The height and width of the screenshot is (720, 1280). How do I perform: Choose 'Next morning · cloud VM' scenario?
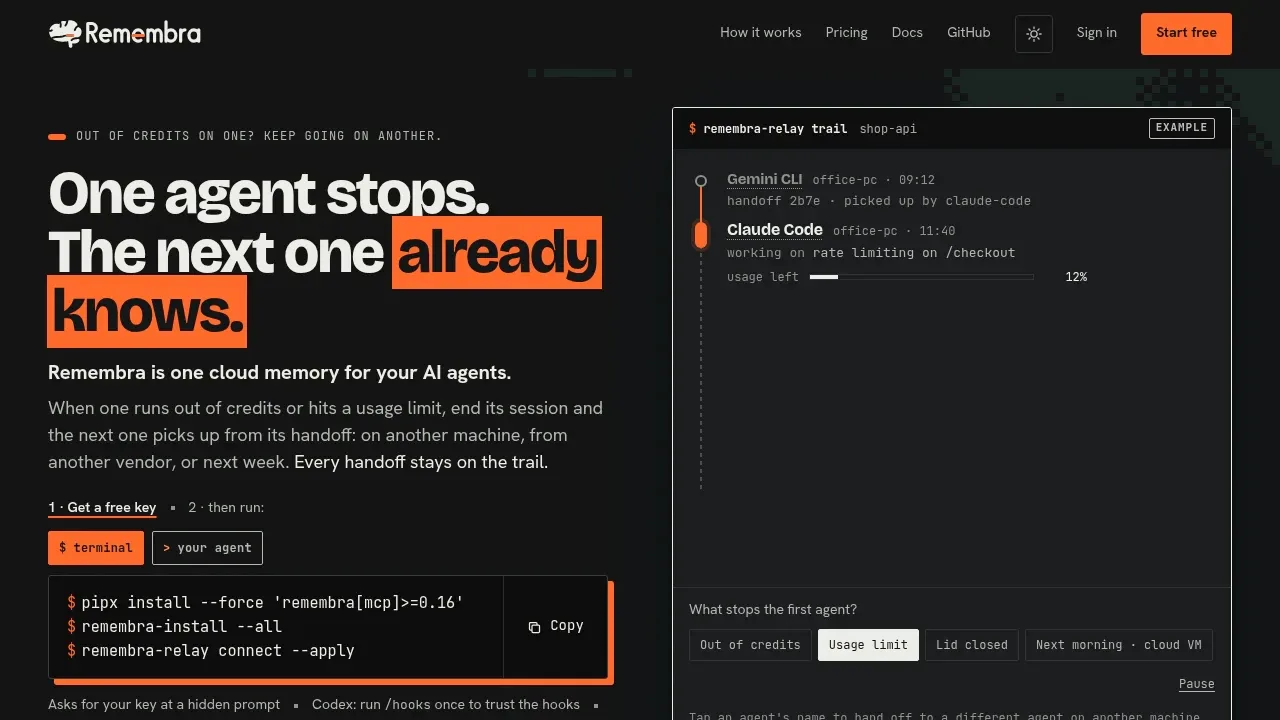click(1119, 645)
